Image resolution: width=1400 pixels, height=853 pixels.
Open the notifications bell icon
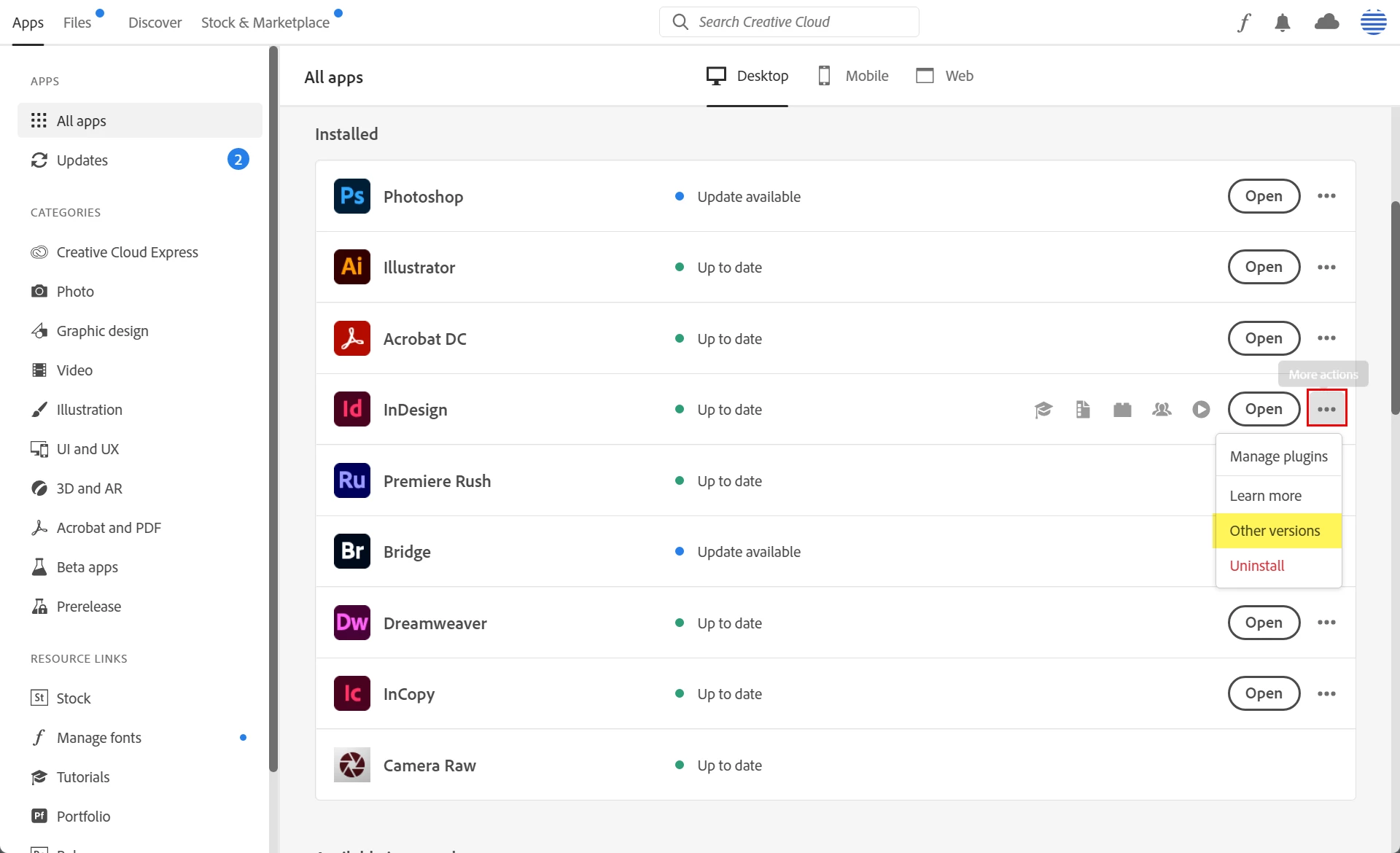[x=1283, y=23]
